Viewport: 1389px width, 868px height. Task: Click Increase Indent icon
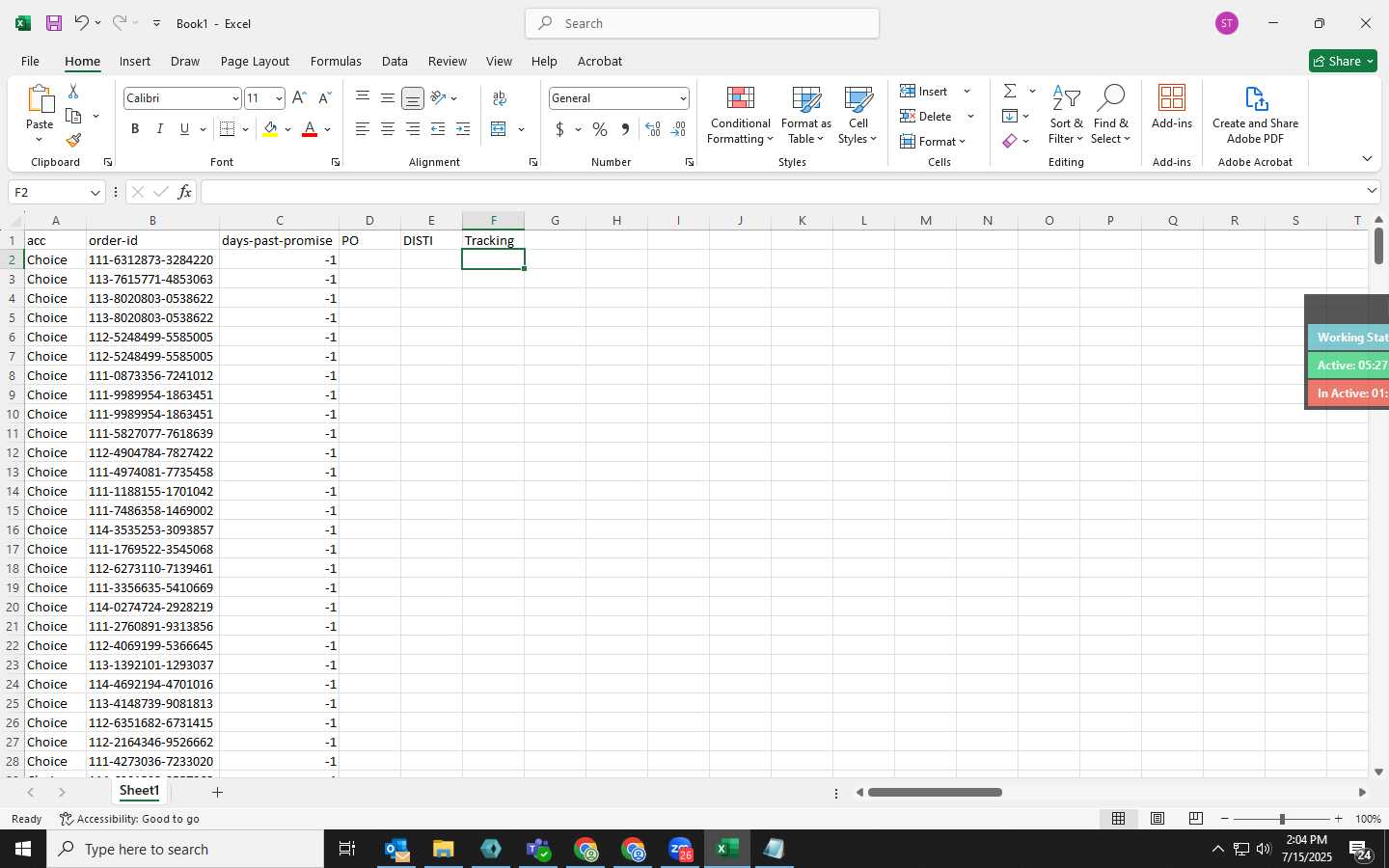pos(463,129)
